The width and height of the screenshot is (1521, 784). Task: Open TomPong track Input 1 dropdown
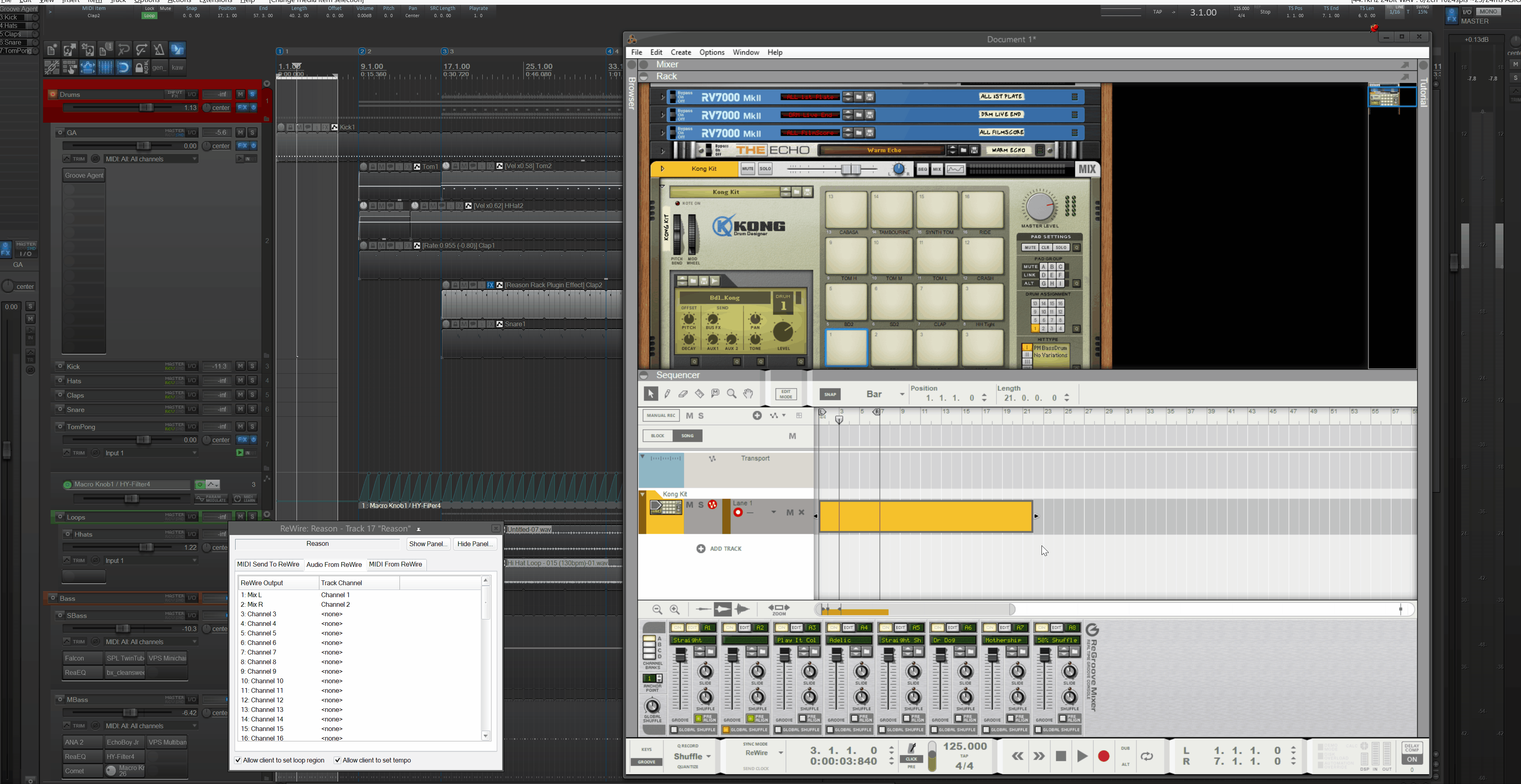pyautogui.click(x=151, y=453)
